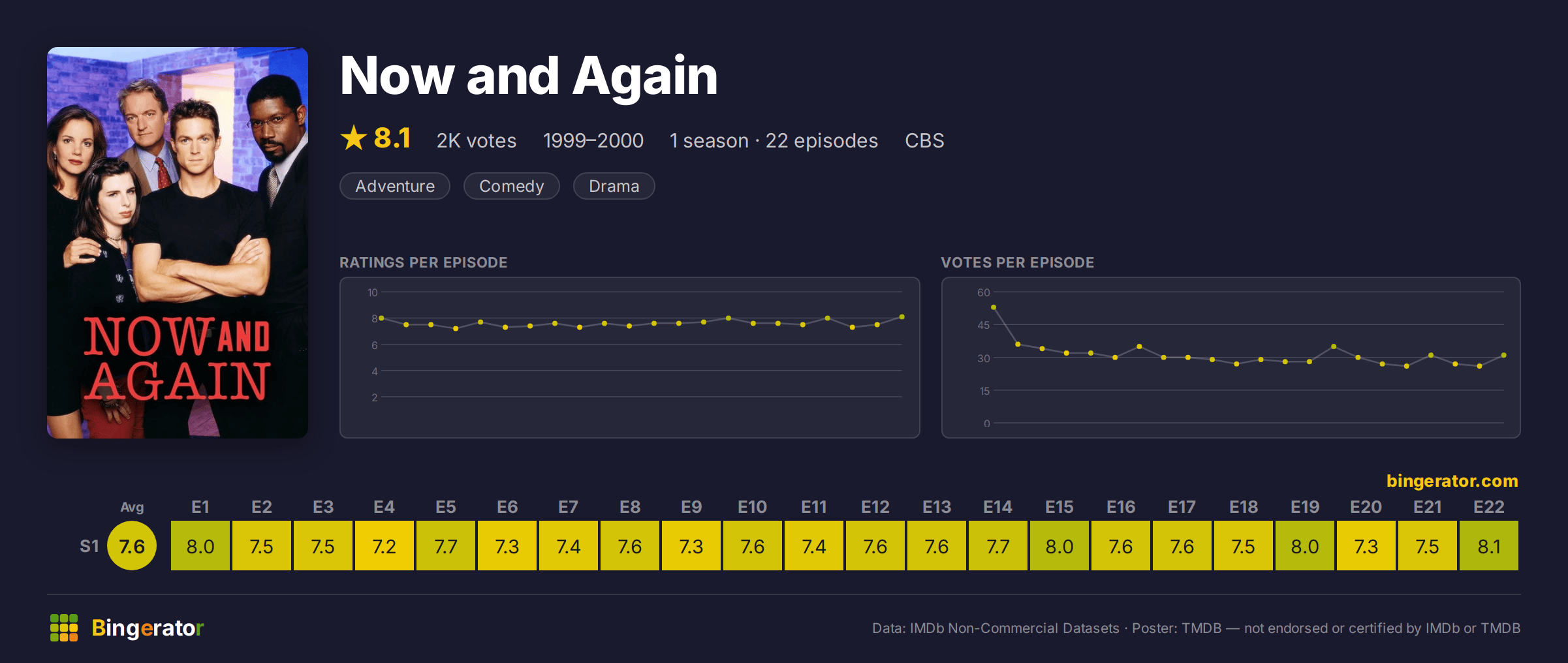This screenshot has height=663, width=1568.
Task: Select the E10 rating cell 7.6
Action: point(753,546)
